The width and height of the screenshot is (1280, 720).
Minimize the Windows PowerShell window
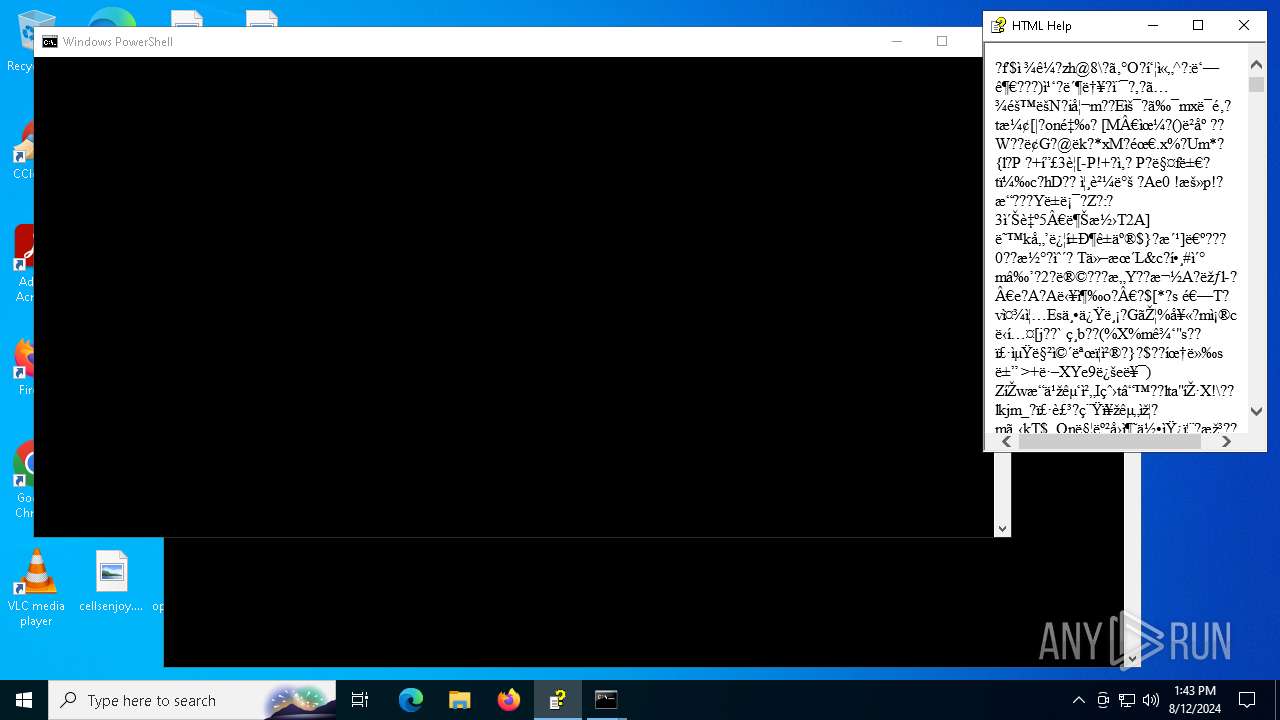point(896,41)
